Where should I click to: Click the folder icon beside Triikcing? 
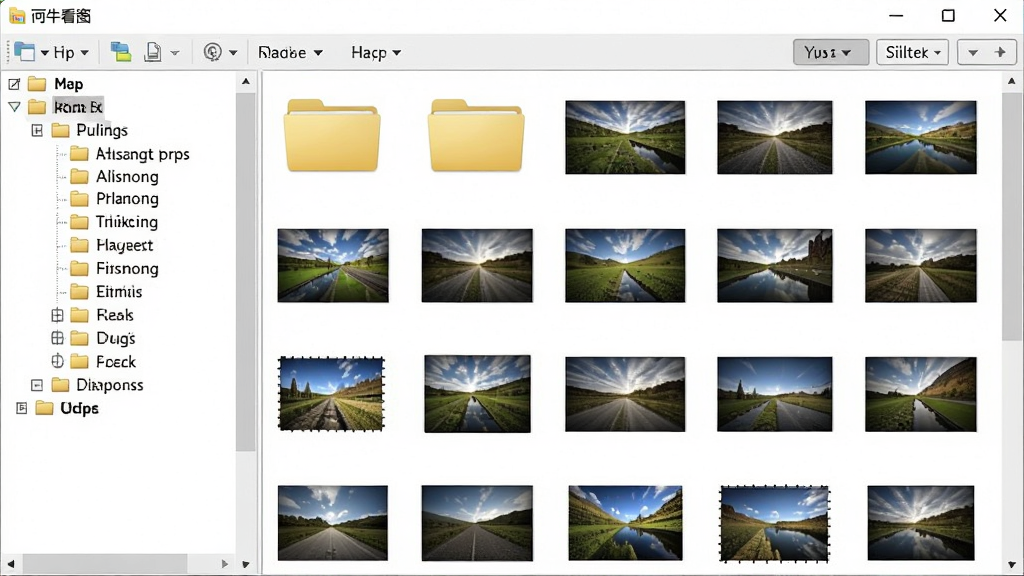[x=79, y=222]
